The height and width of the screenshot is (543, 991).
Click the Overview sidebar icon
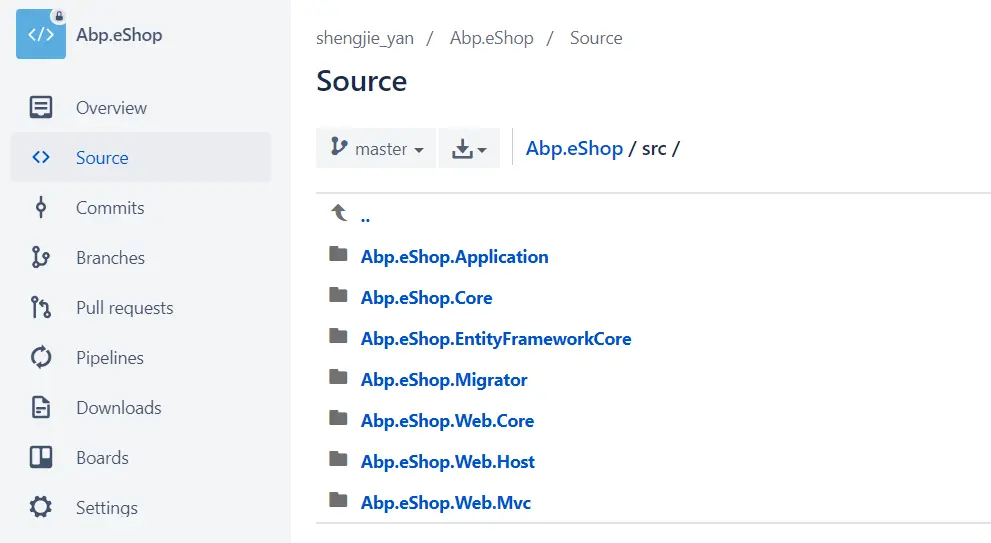point(41,108)
